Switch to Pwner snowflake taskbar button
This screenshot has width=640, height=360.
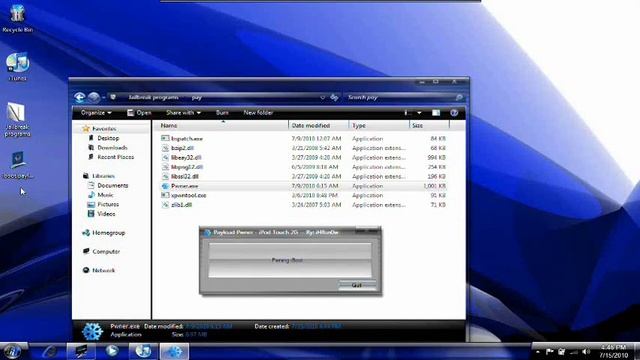point(174,351)
